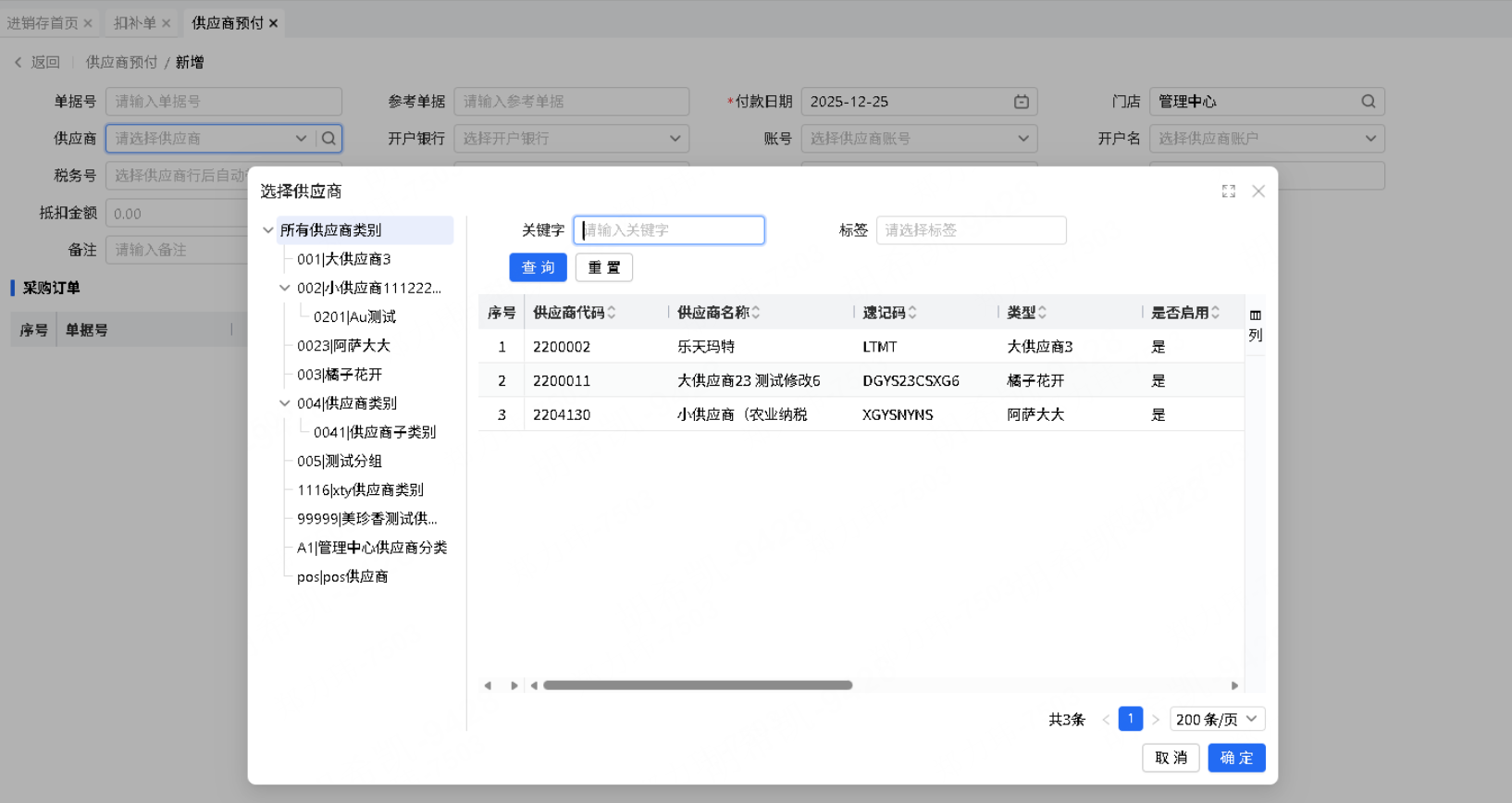
Task: Select the 003|橘子花开 category
Action: coord(340,375)
